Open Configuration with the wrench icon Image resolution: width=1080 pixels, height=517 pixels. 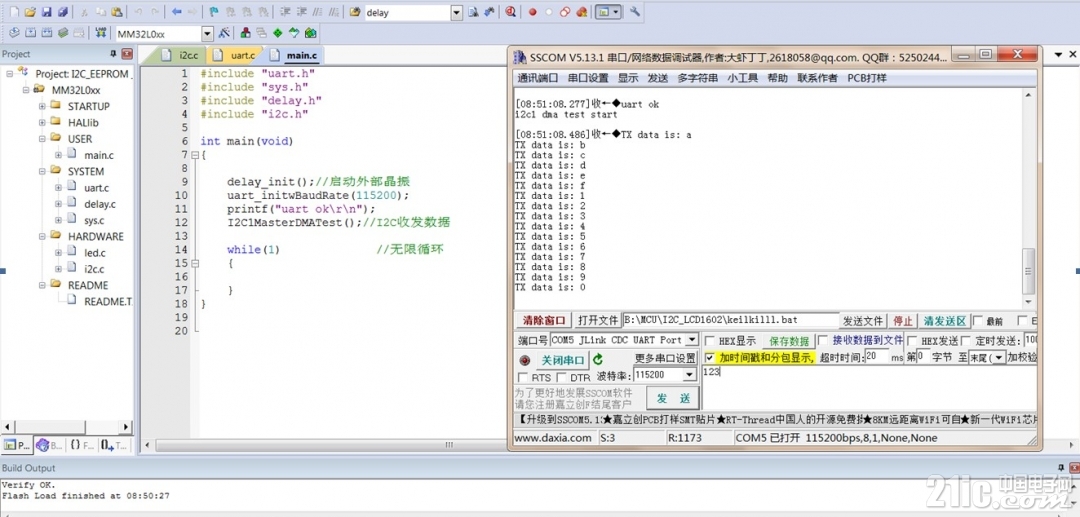pyautogui.click(x=635, y=12)
